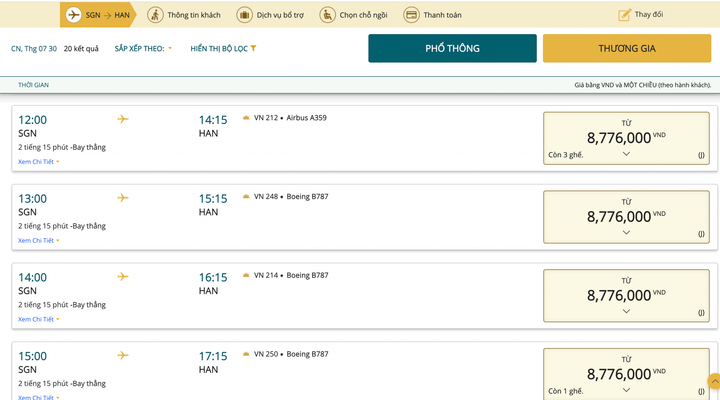Click the filter funnel icon

(254, 48)
